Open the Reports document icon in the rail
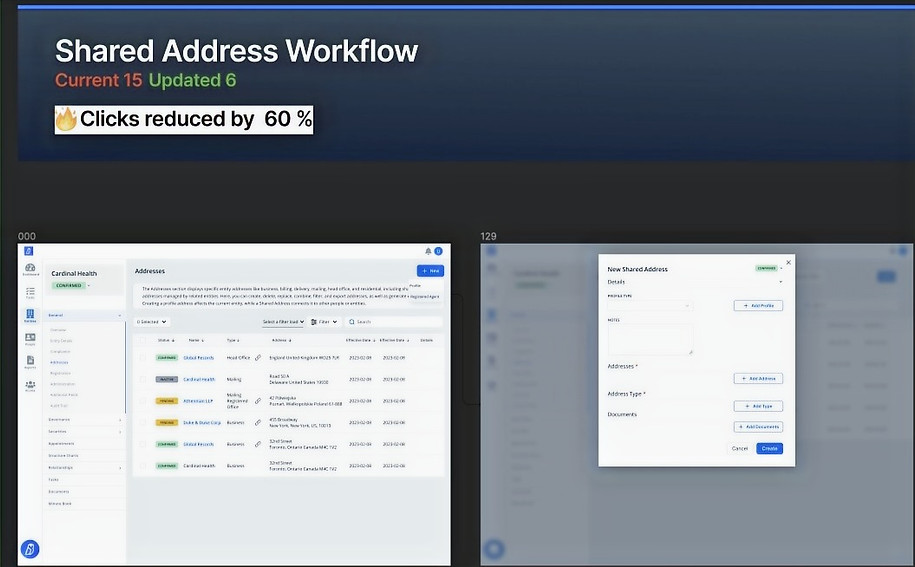915x567 pixels. click(30, 362)
